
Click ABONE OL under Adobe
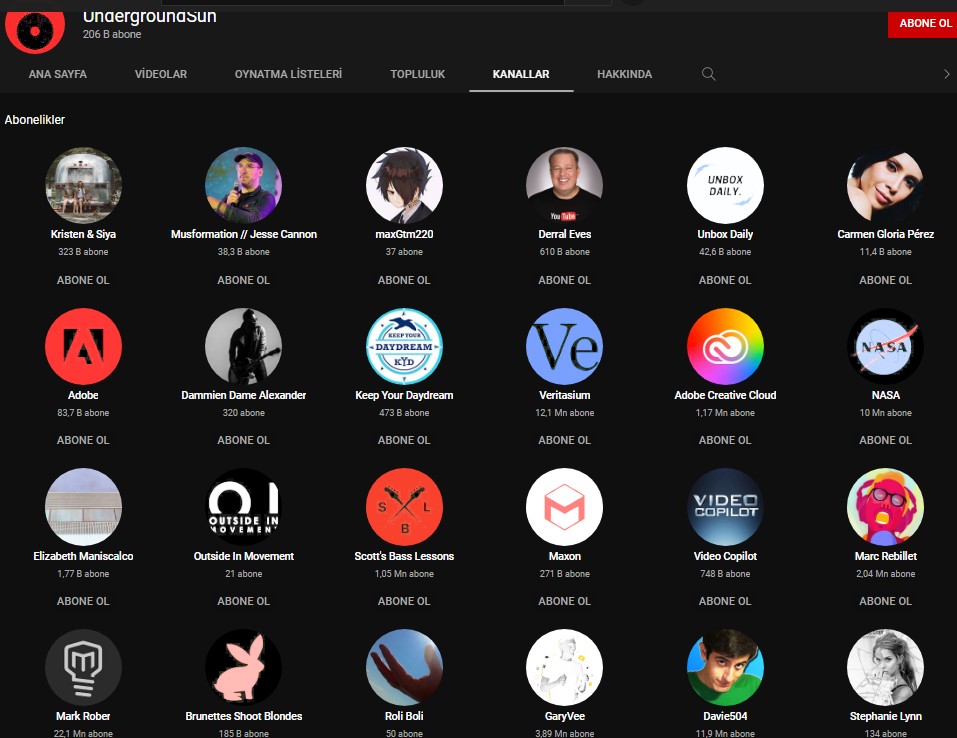(84, 440)
